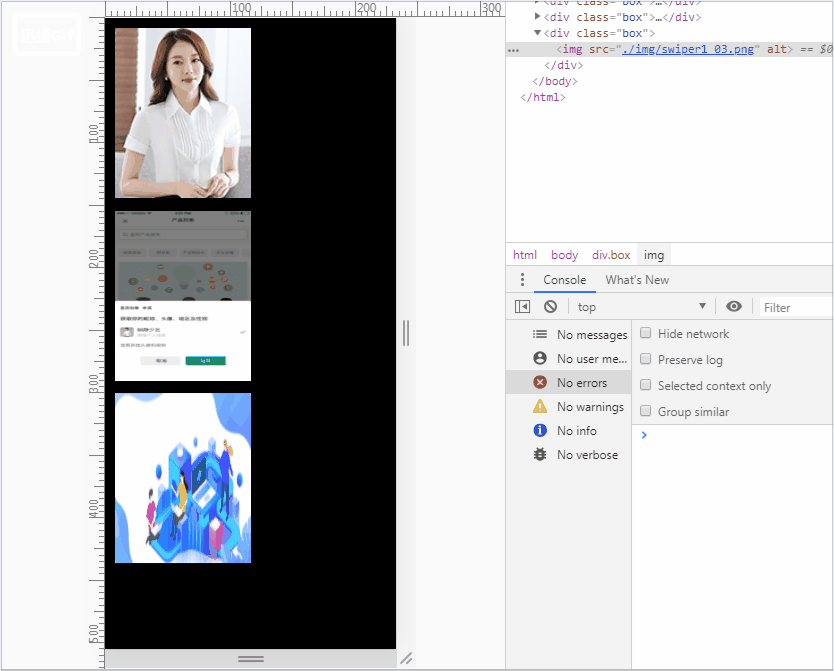Screen dimensions: 834x671
Task: Open the drawer three-dot menu
Action: point(522,280)
